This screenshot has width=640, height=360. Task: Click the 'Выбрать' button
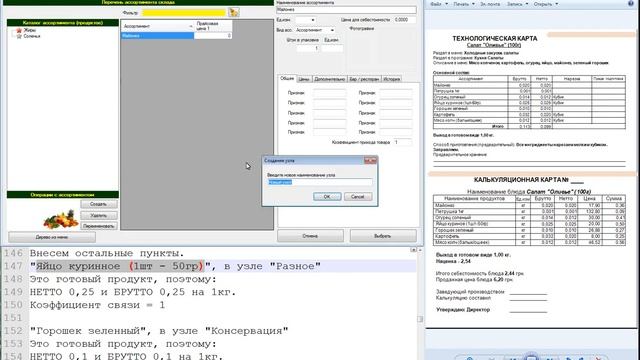(x=382, y=236)
